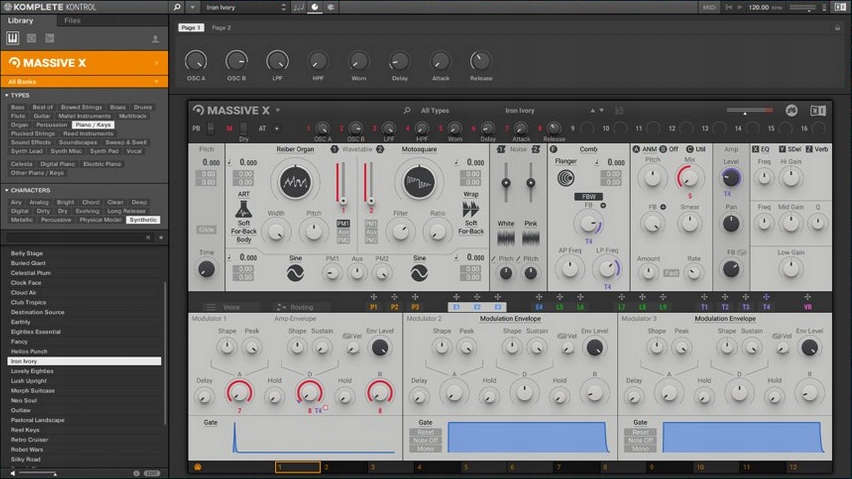Click the instruments piano icon in Library
Viewport: 852px width, 479px height.
14,38
